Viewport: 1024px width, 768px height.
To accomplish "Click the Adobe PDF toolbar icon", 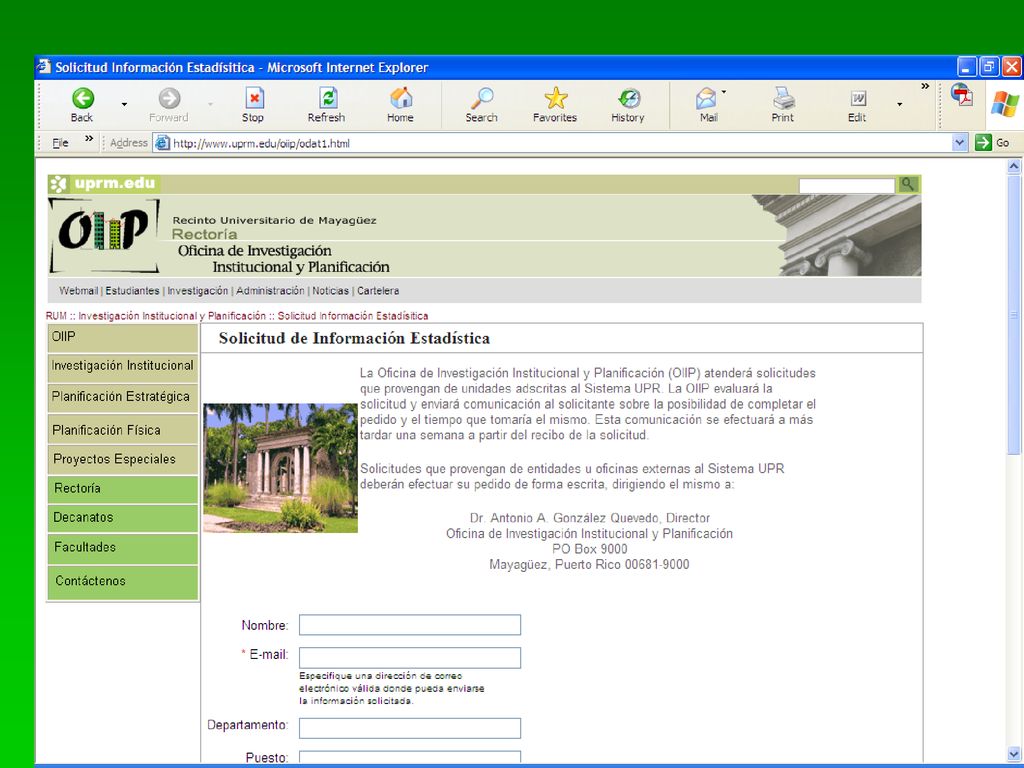I will point(961,95).
